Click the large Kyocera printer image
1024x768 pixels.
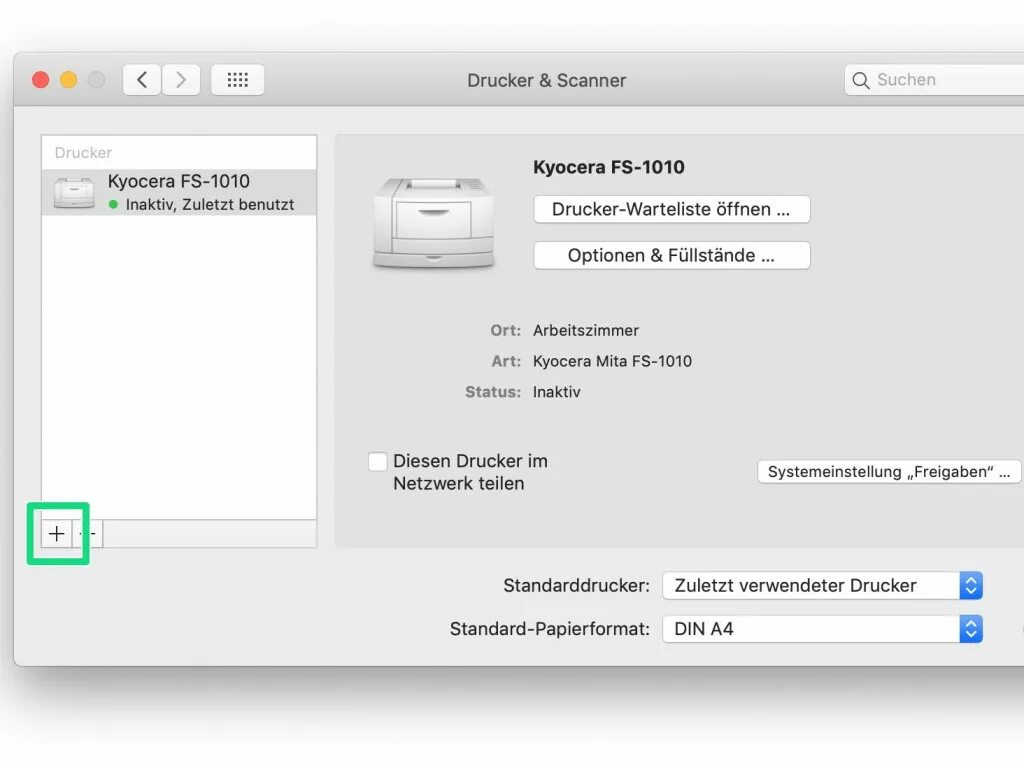pos(434,222)
